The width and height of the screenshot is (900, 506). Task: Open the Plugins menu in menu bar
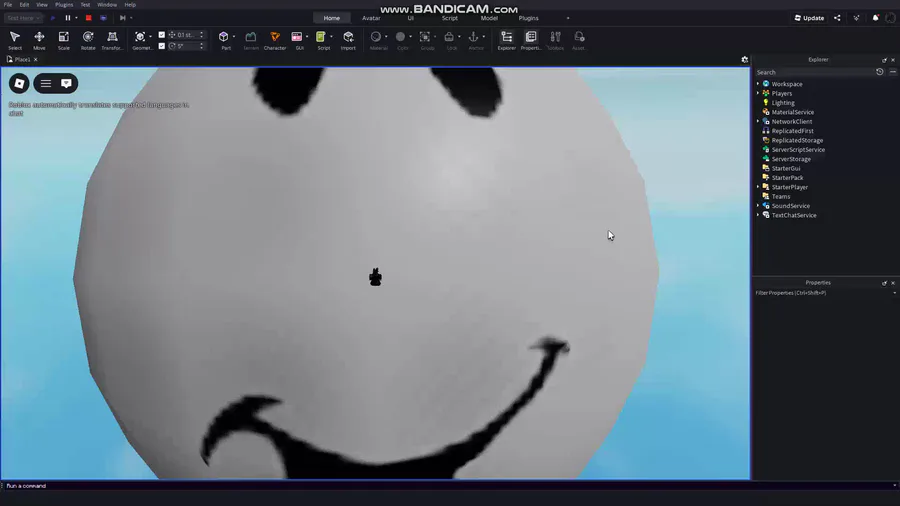(x=64, y=5)
